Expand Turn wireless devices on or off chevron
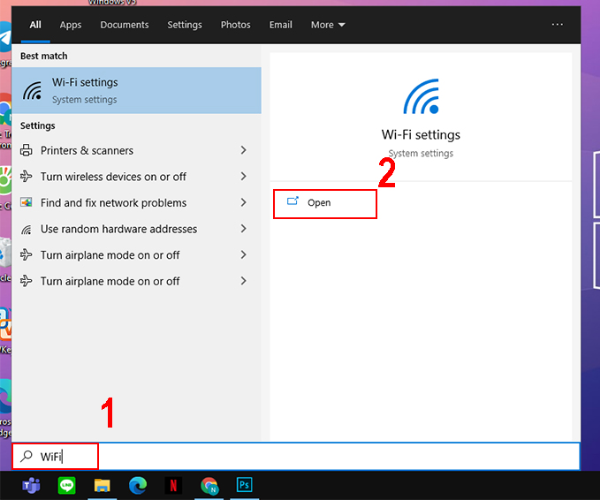Image resolution: width=600 pixels, height=500 pixels. 243,176
